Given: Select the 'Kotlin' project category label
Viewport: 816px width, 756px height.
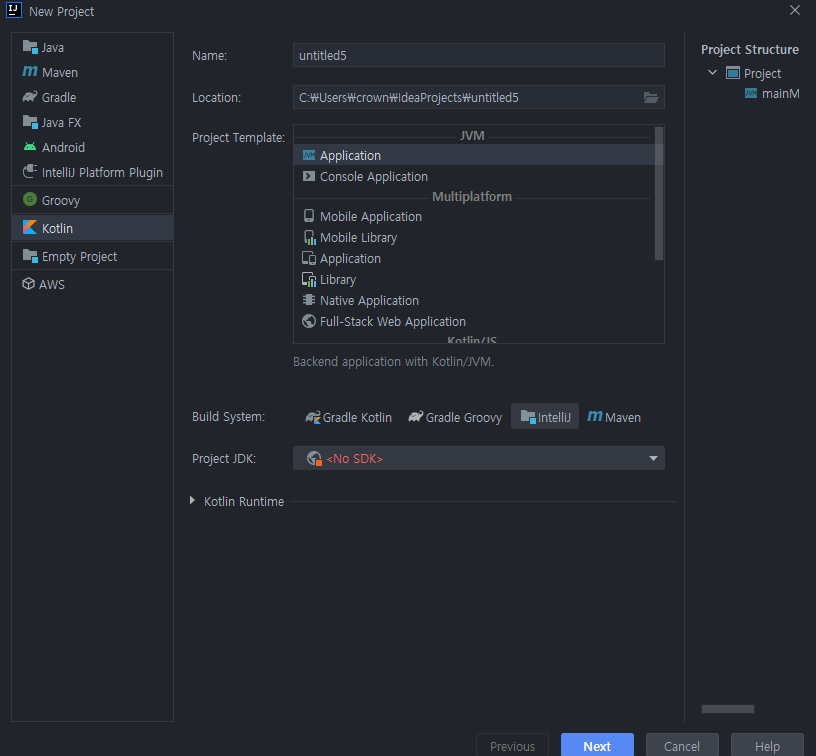Looking at the screenshot, I should tap(57, 228).
